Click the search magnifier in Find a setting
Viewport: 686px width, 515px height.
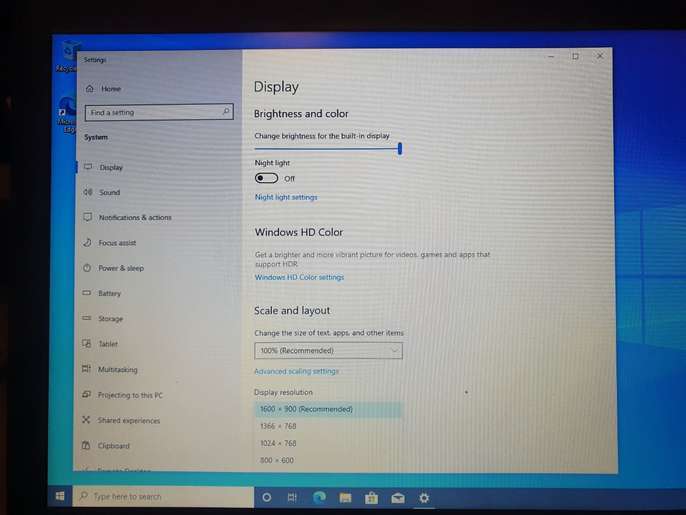click(x=226, y=112)
